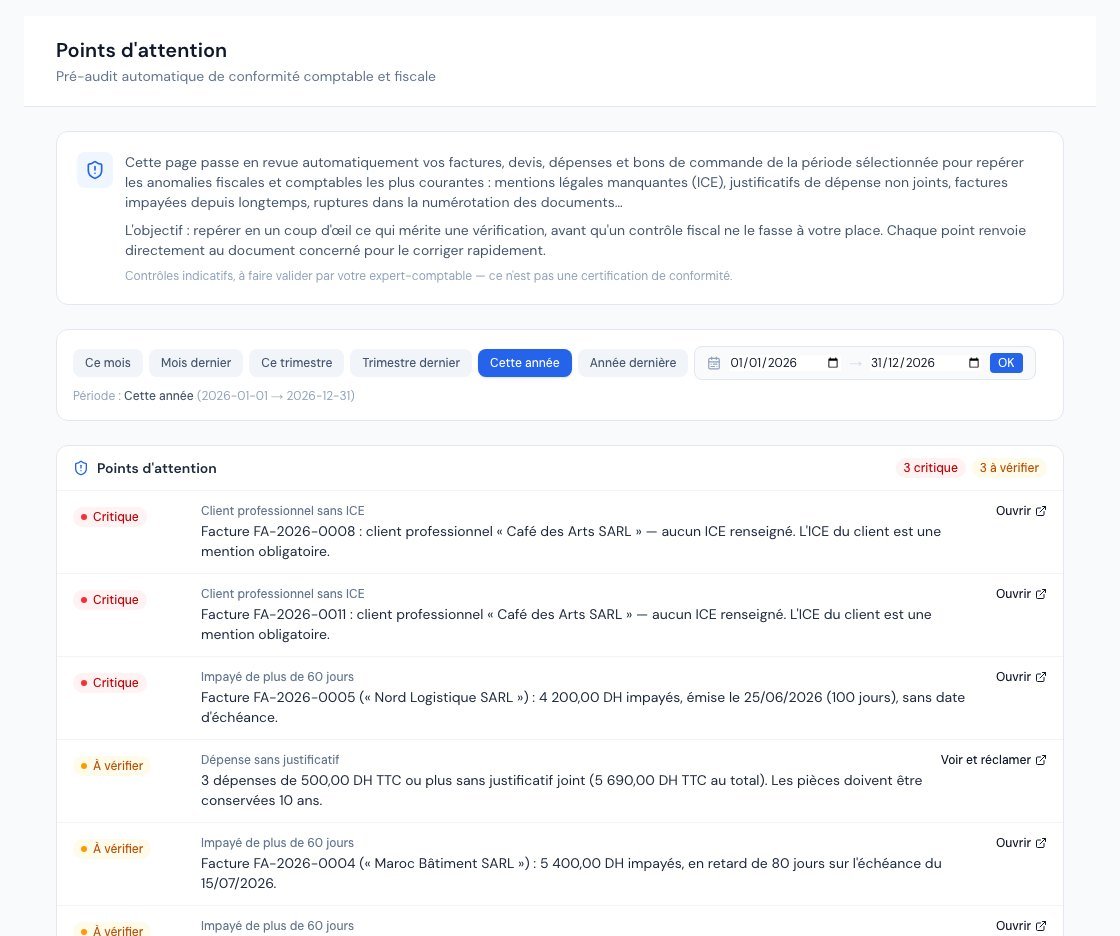
Task: Click the Nord Logistique SARL unpaid invoice text
Action: tap(583, 707)
